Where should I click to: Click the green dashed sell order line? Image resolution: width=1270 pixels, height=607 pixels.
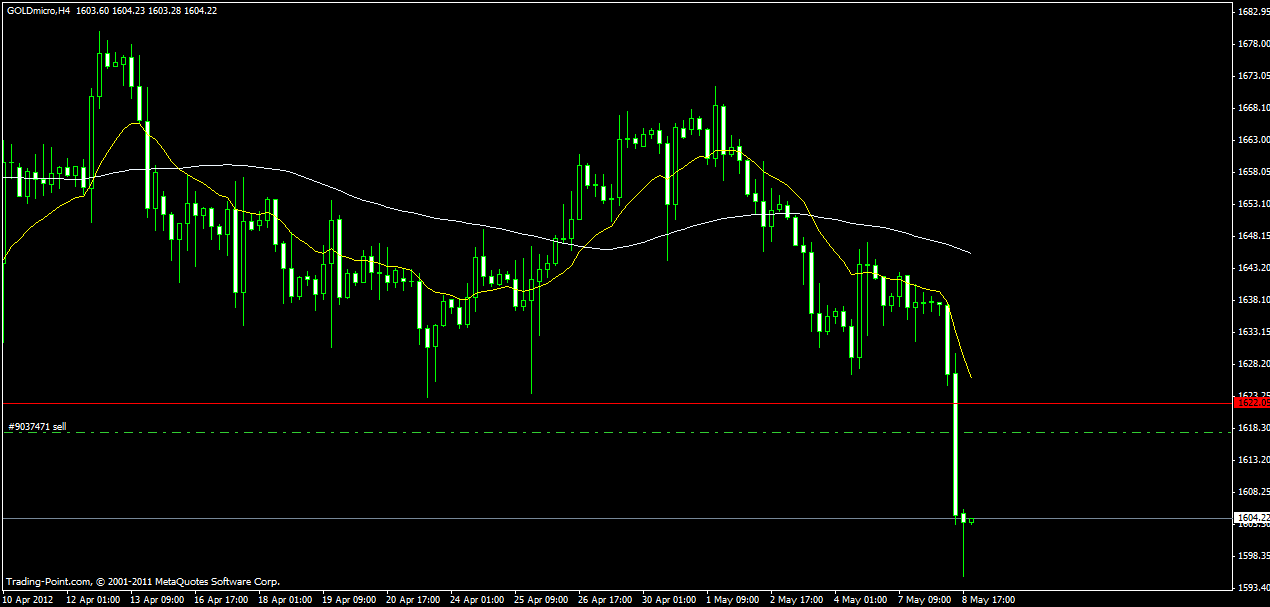click(x=600, y=430)
